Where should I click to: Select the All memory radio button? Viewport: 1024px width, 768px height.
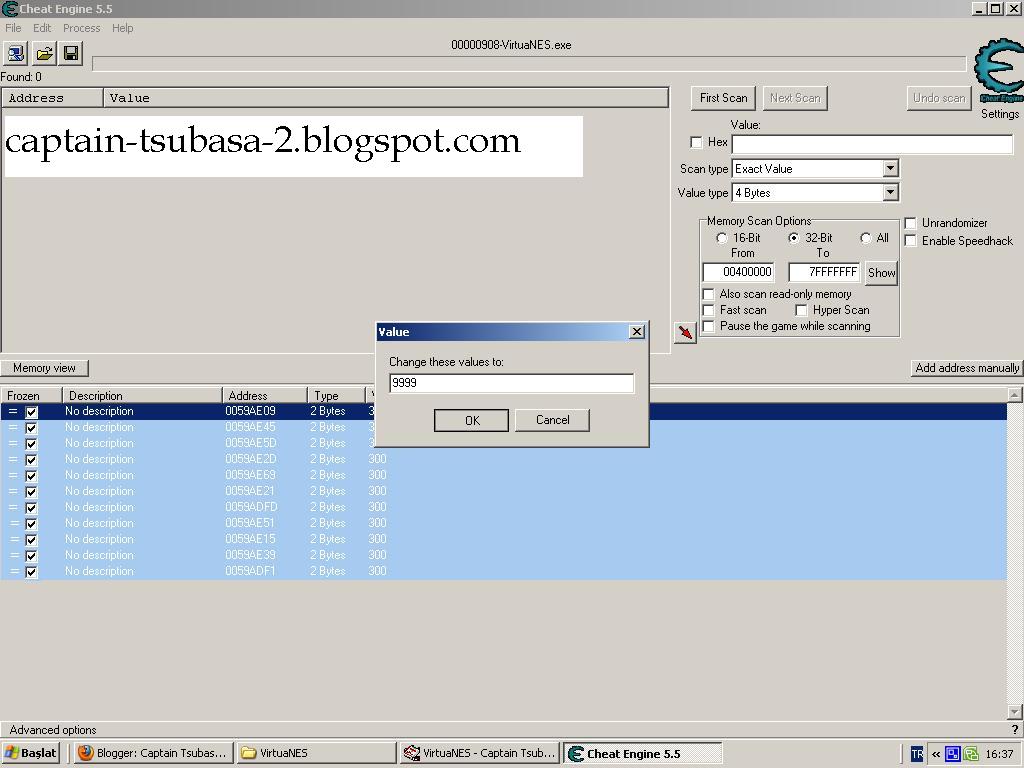[866, 238]
